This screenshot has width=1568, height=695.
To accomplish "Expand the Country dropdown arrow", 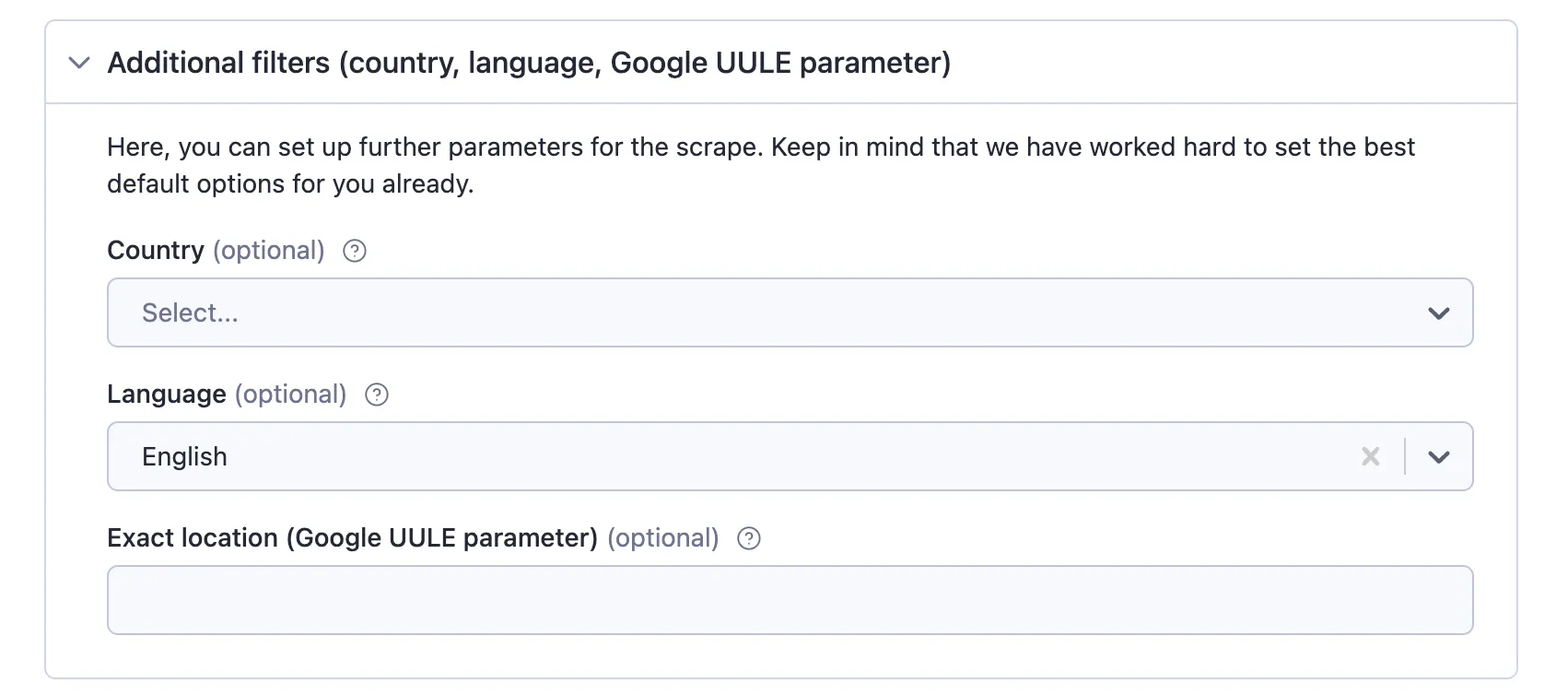I will coord(1439,313).
